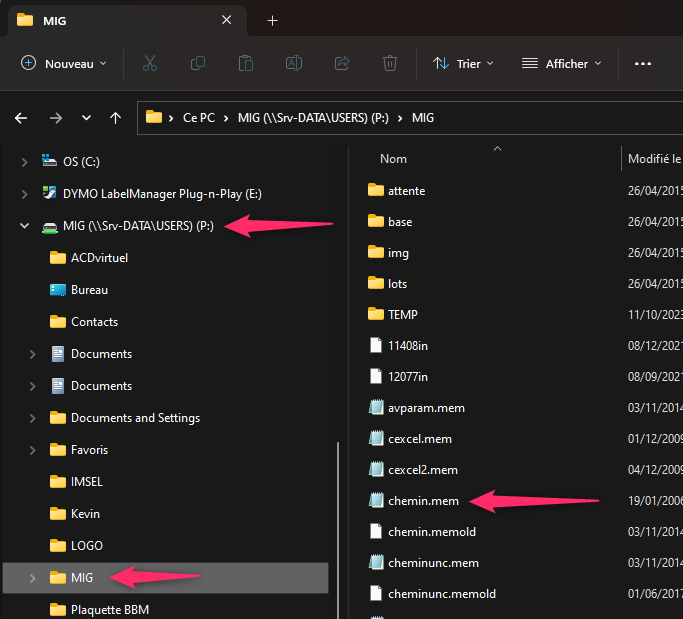Go up one folder level arrow
Viewport: 683px width, 619px height.
(116, 117)
